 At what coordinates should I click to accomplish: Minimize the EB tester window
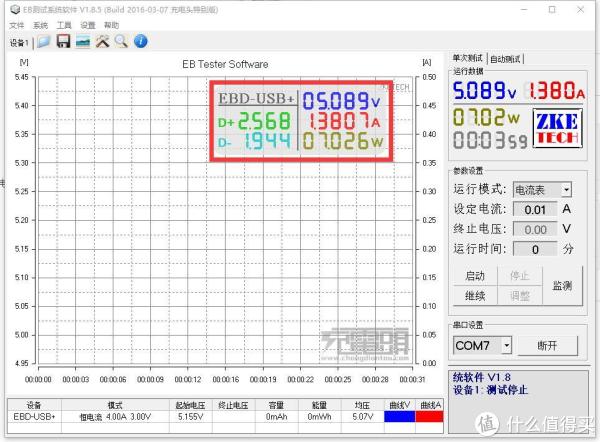pyautogui.click(x=524, y=10)
